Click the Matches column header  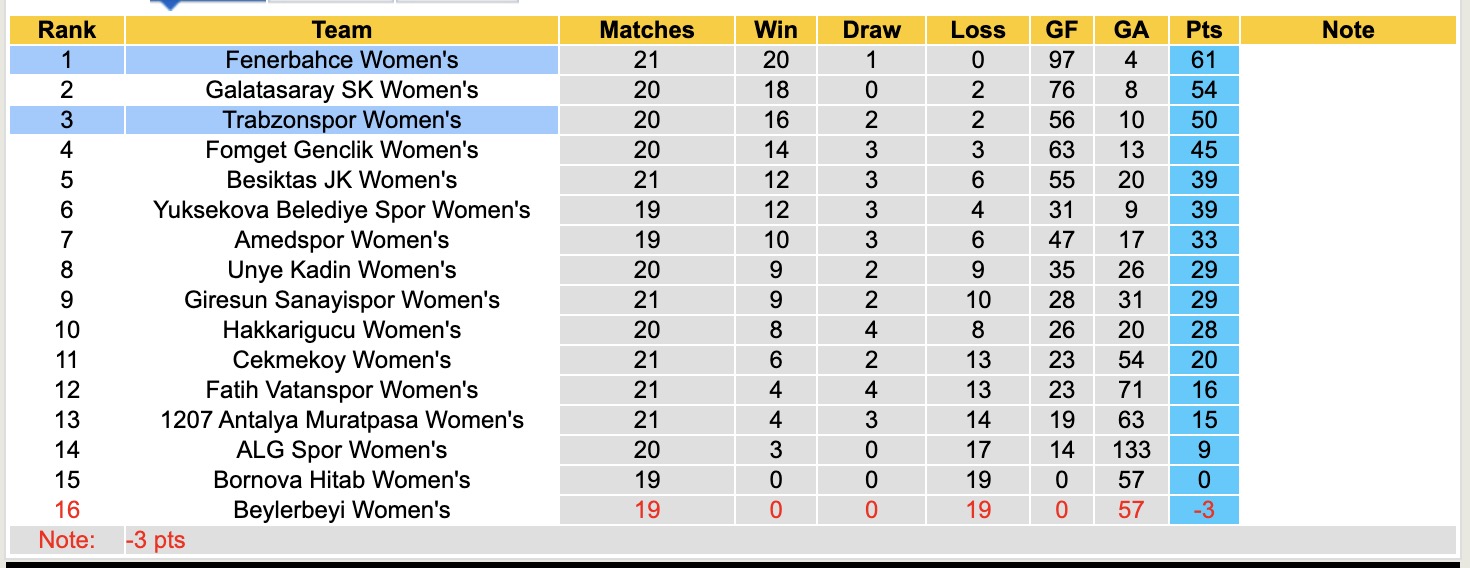point(646,30)
